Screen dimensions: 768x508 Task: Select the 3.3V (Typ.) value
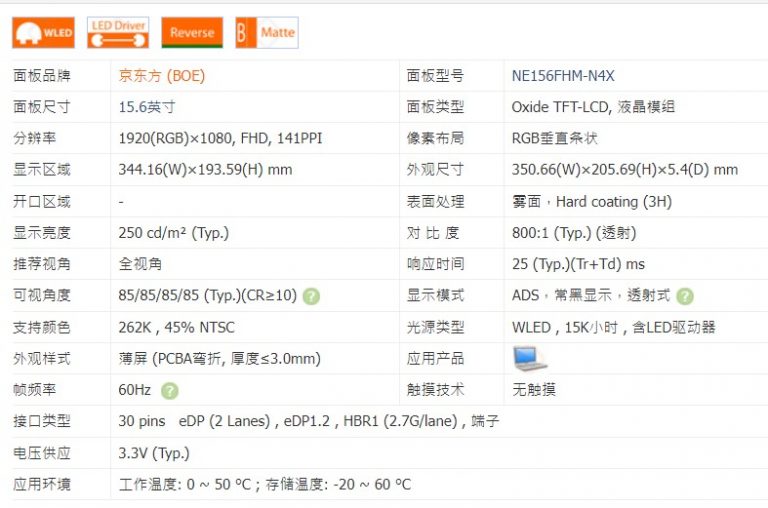[154, 453]
